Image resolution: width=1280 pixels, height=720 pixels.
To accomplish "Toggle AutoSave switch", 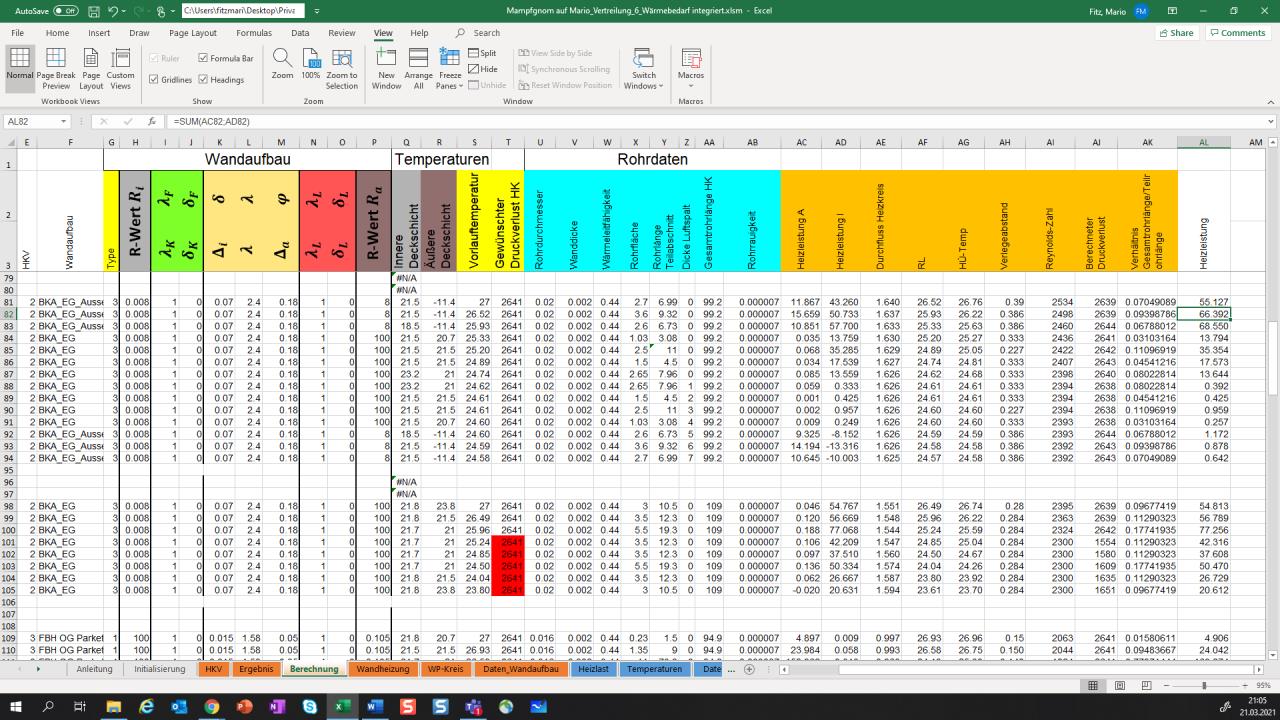I will 66,11.
